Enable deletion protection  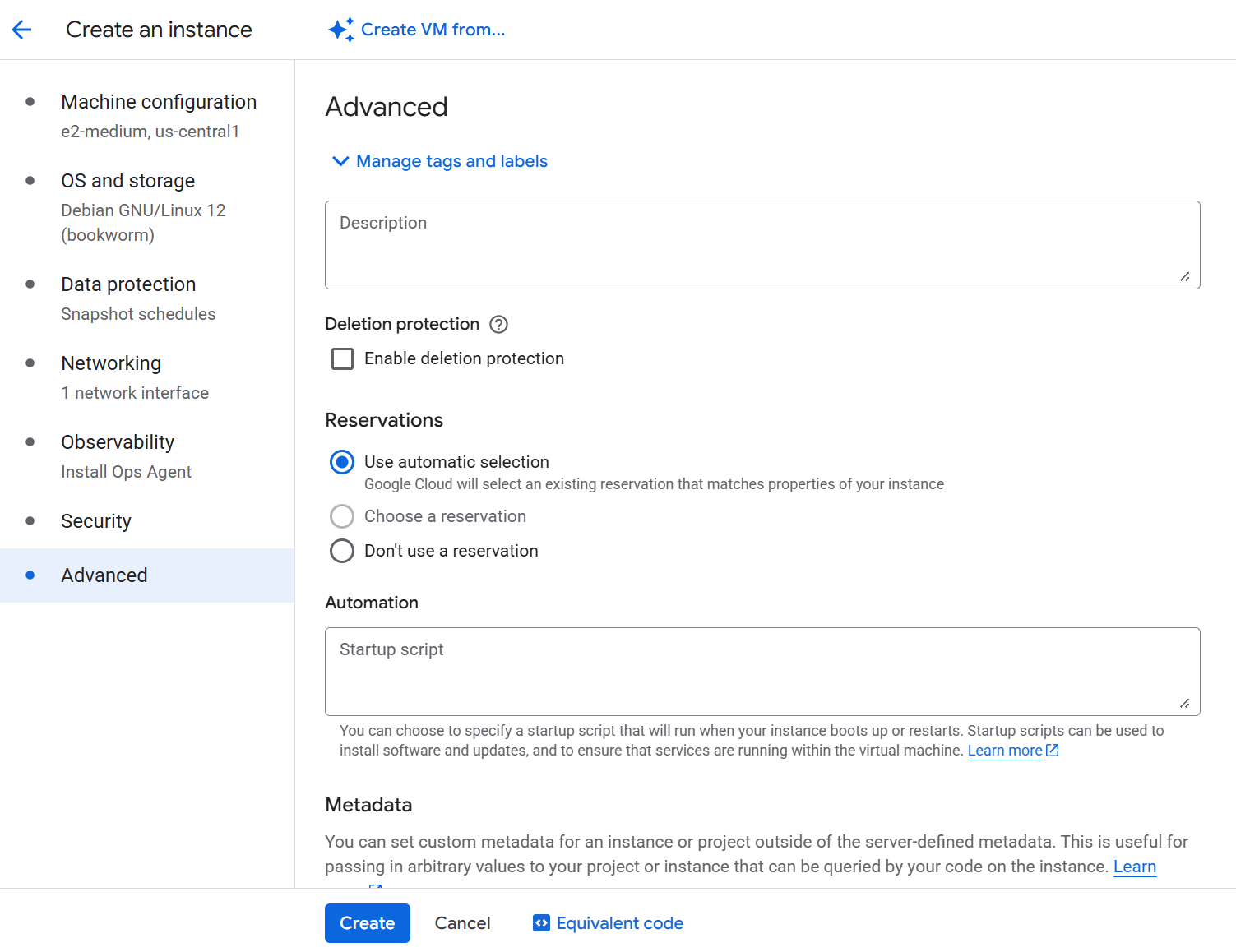342,358
